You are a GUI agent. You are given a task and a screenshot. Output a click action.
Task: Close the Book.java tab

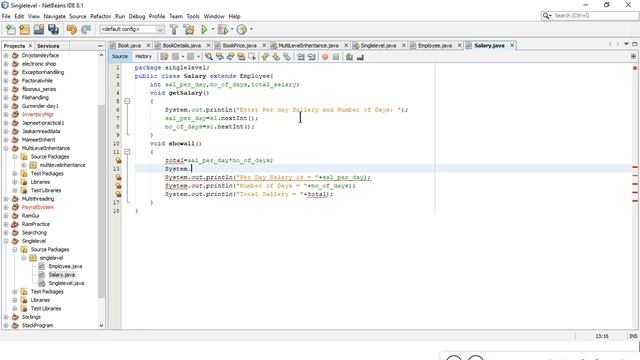(x=149, y=45)
